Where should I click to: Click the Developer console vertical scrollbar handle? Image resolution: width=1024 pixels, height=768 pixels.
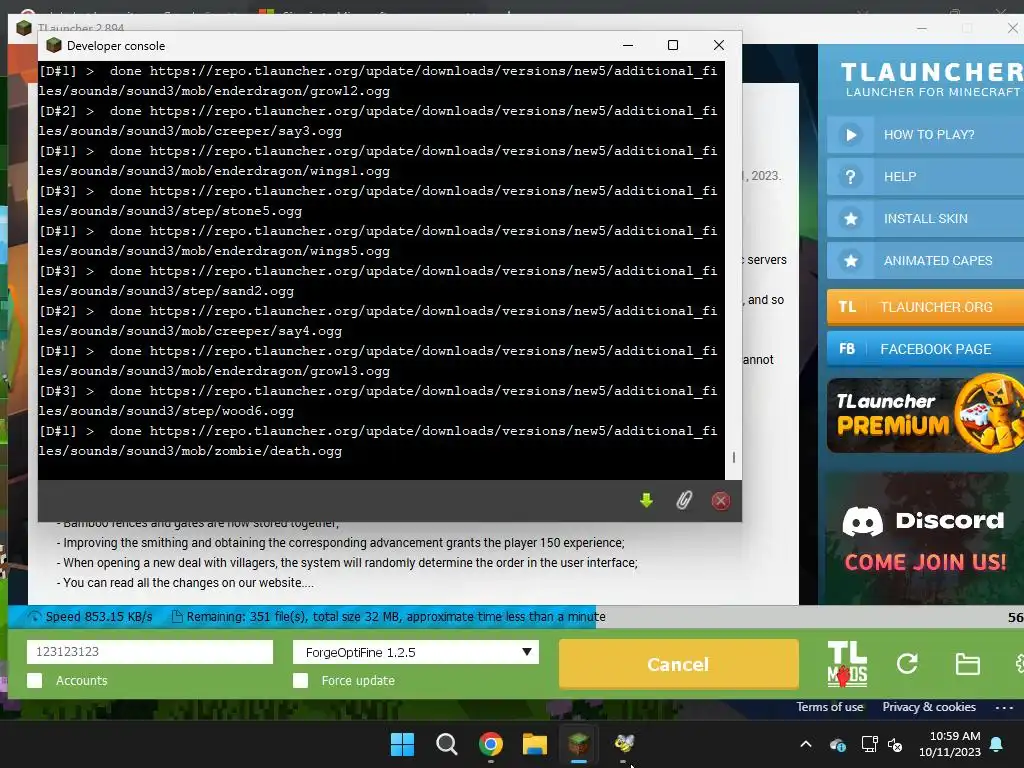tap(733, 457)
